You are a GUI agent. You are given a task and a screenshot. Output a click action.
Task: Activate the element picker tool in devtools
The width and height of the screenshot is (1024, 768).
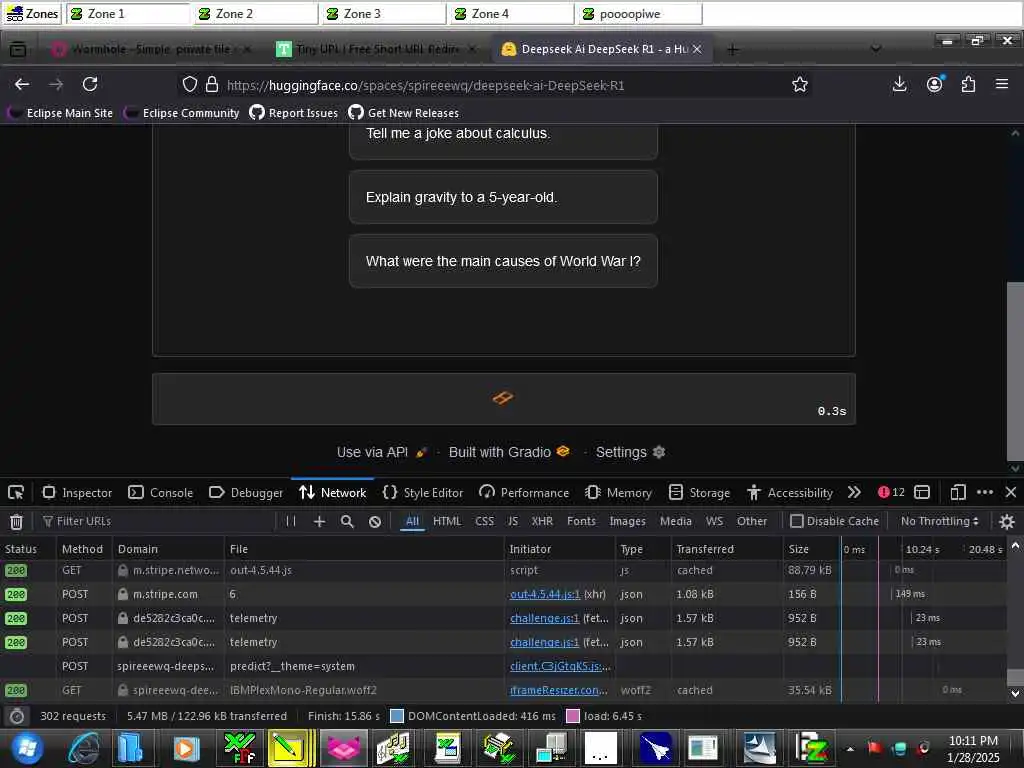pyautogui.click(x=16, y=492)
